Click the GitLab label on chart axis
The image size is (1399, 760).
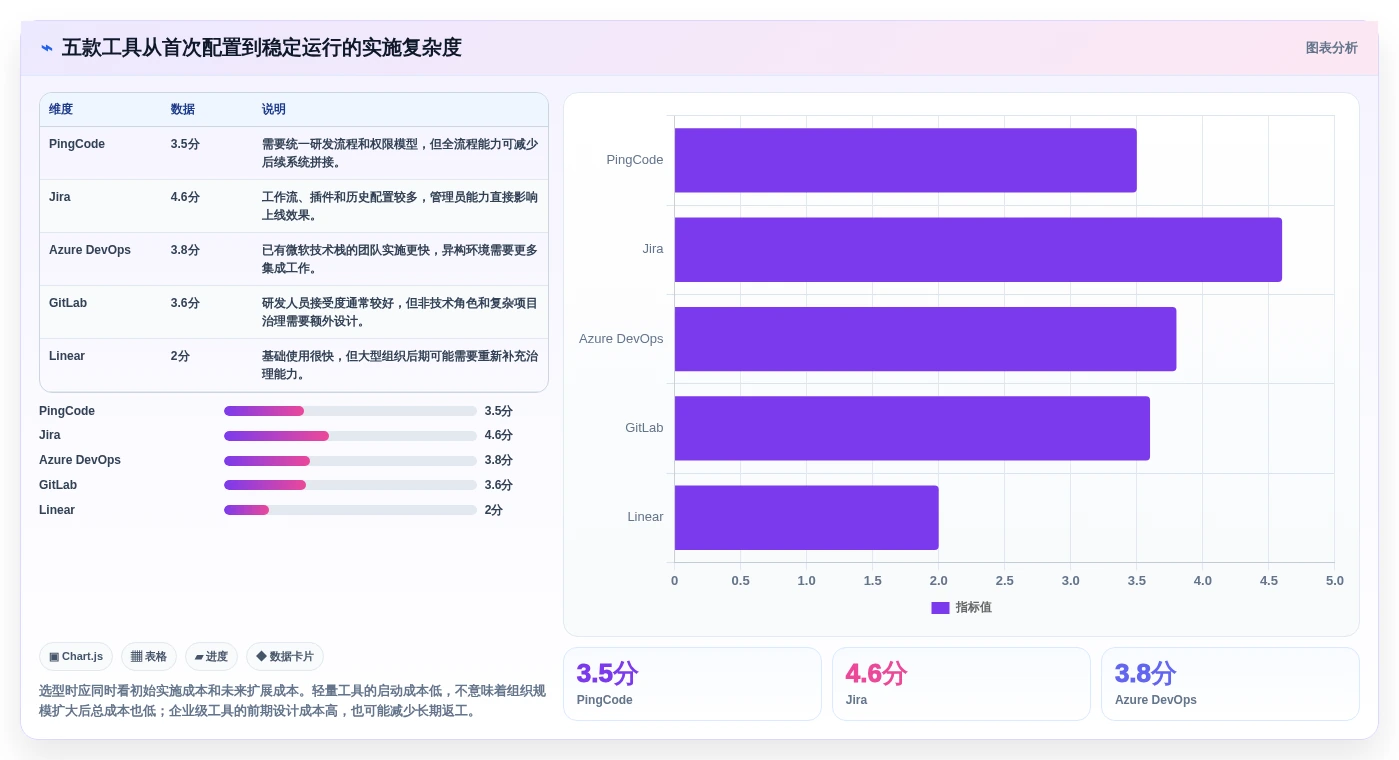pos(644,428)
